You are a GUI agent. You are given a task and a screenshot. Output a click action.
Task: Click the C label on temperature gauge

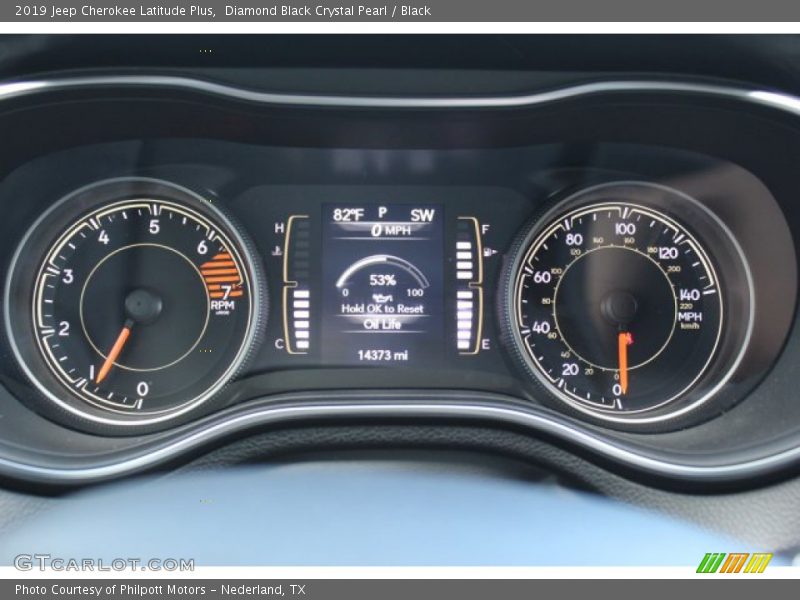tap(279, 344)
